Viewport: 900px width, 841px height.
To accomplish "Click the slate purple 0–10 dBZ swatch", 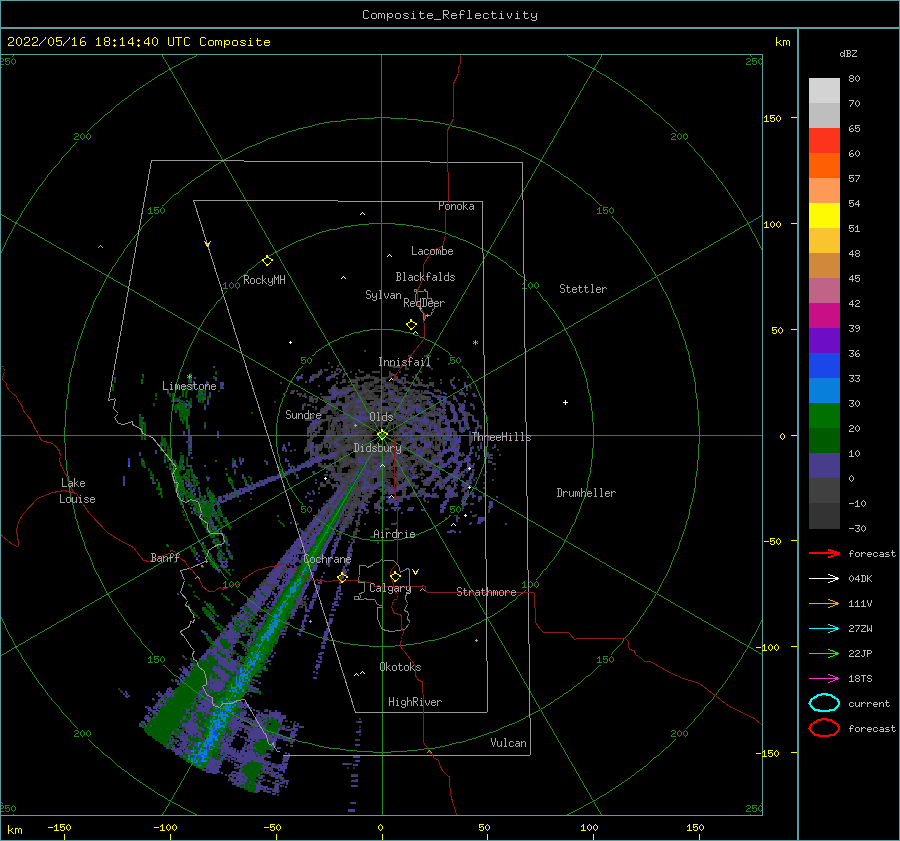I will (x=824, y=466).
